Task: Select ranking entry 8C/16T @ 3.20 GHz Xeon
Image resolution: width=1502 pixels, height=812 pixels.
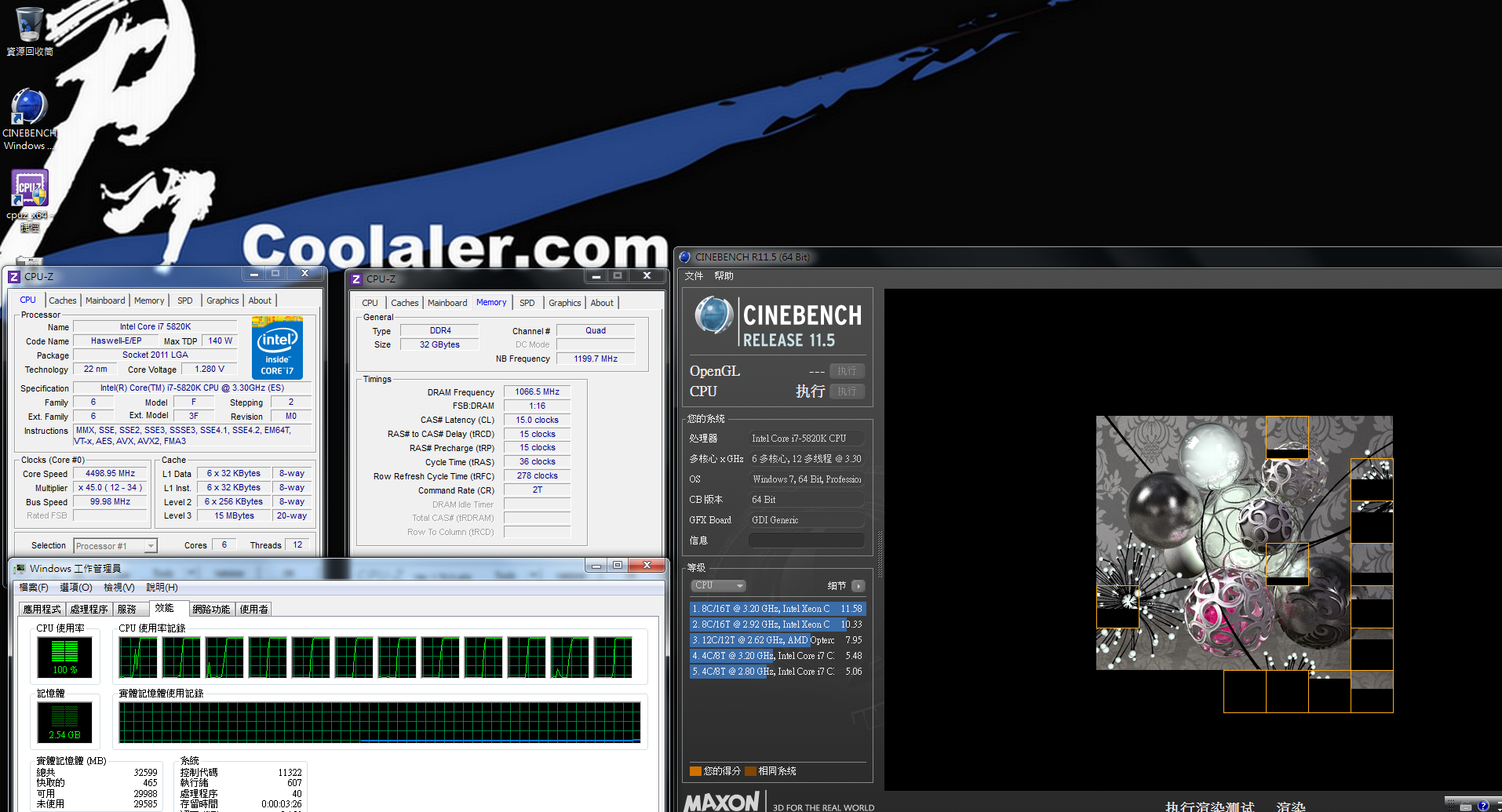Action: (x=778, y=609)
